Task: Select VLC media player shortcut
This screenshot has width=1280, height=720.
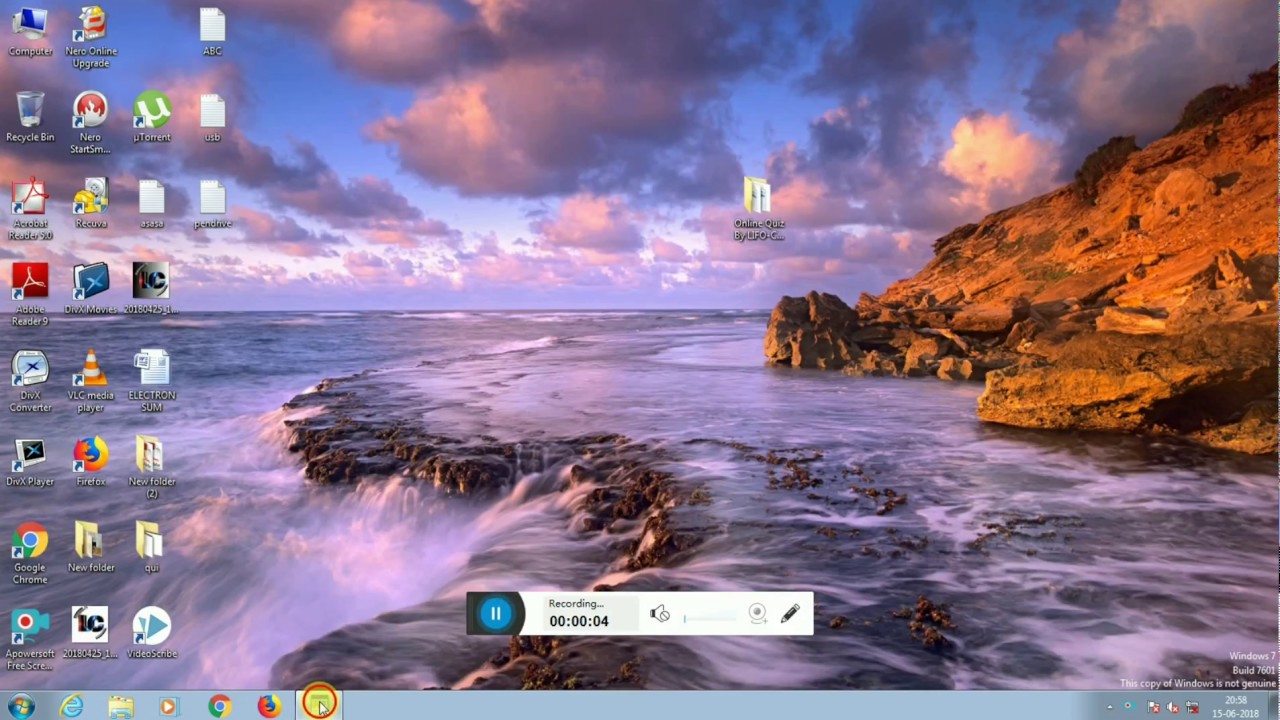Action: point(90,382)
